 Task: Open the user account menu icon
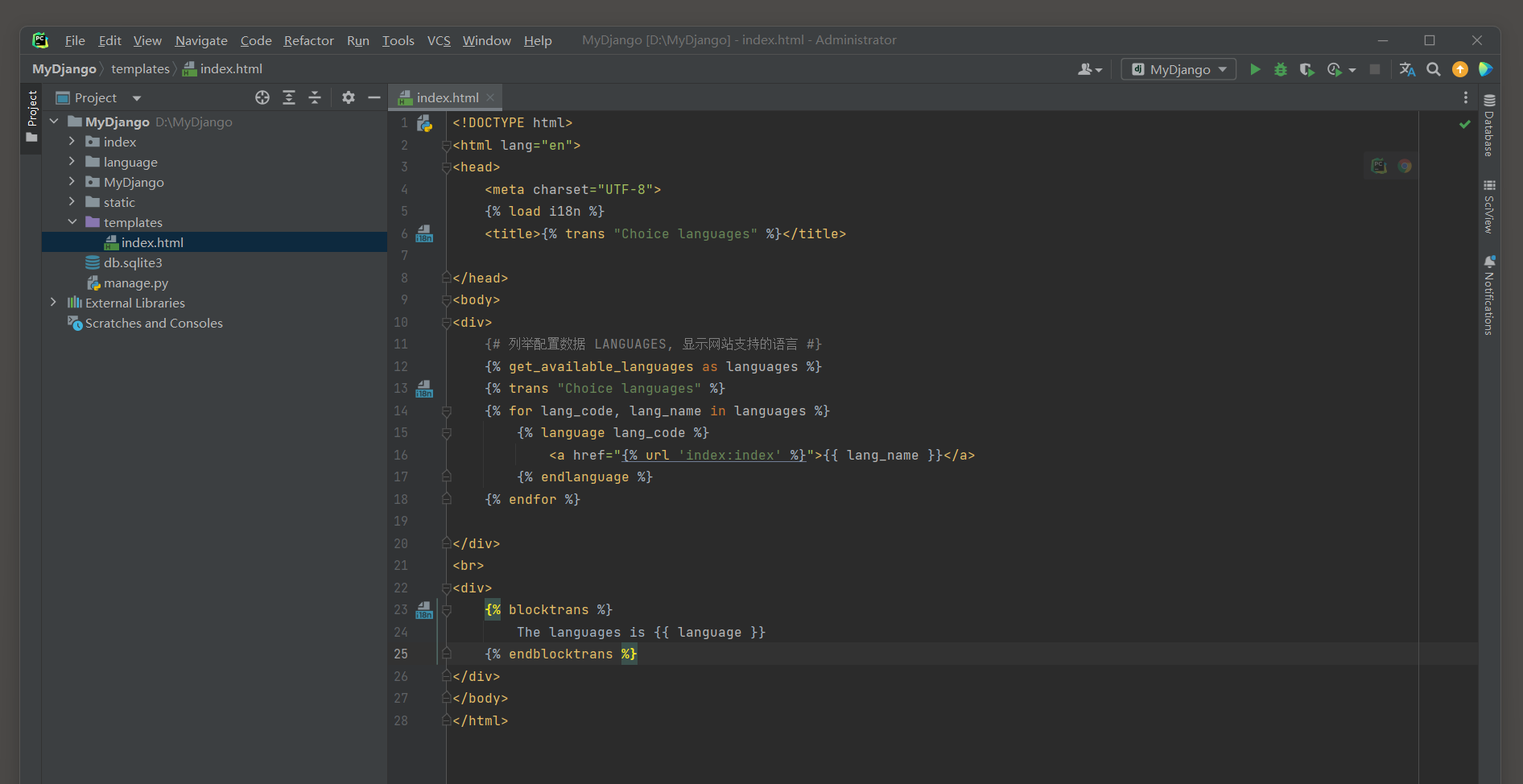[x=1090, y=69]
